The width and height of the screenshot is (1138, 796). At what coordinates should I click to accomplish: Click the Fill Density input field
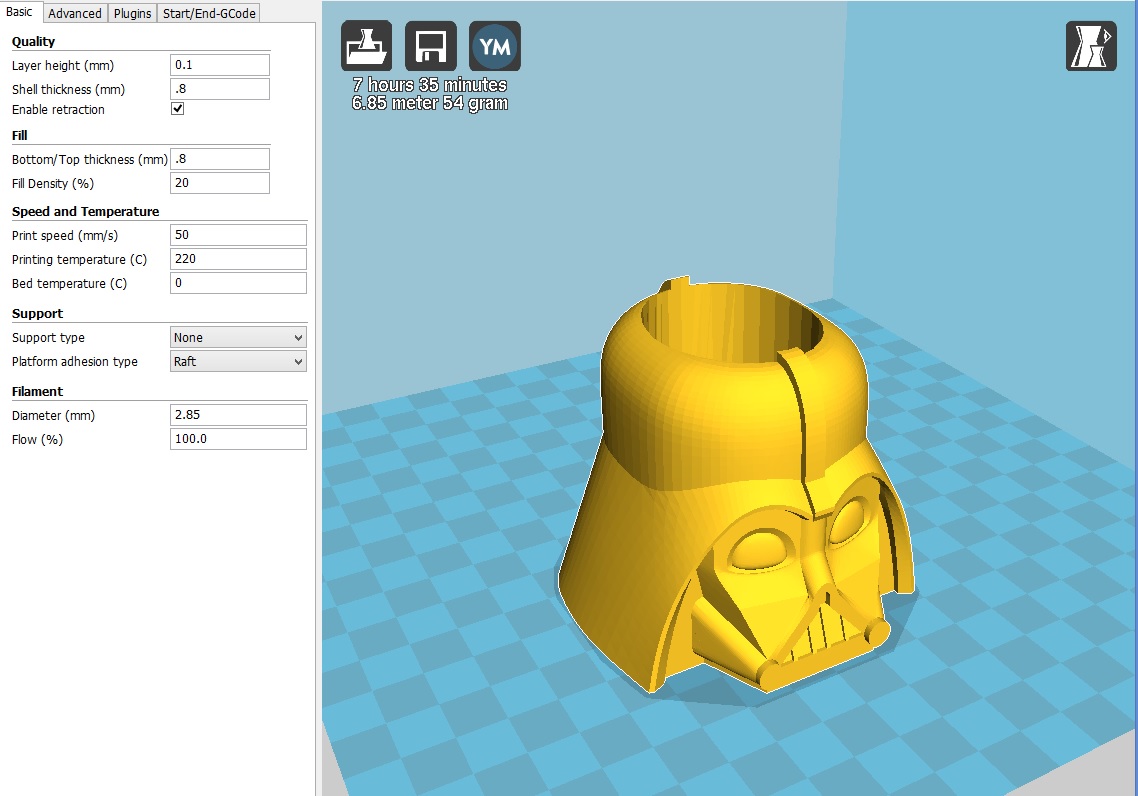(x=220, y=183)
